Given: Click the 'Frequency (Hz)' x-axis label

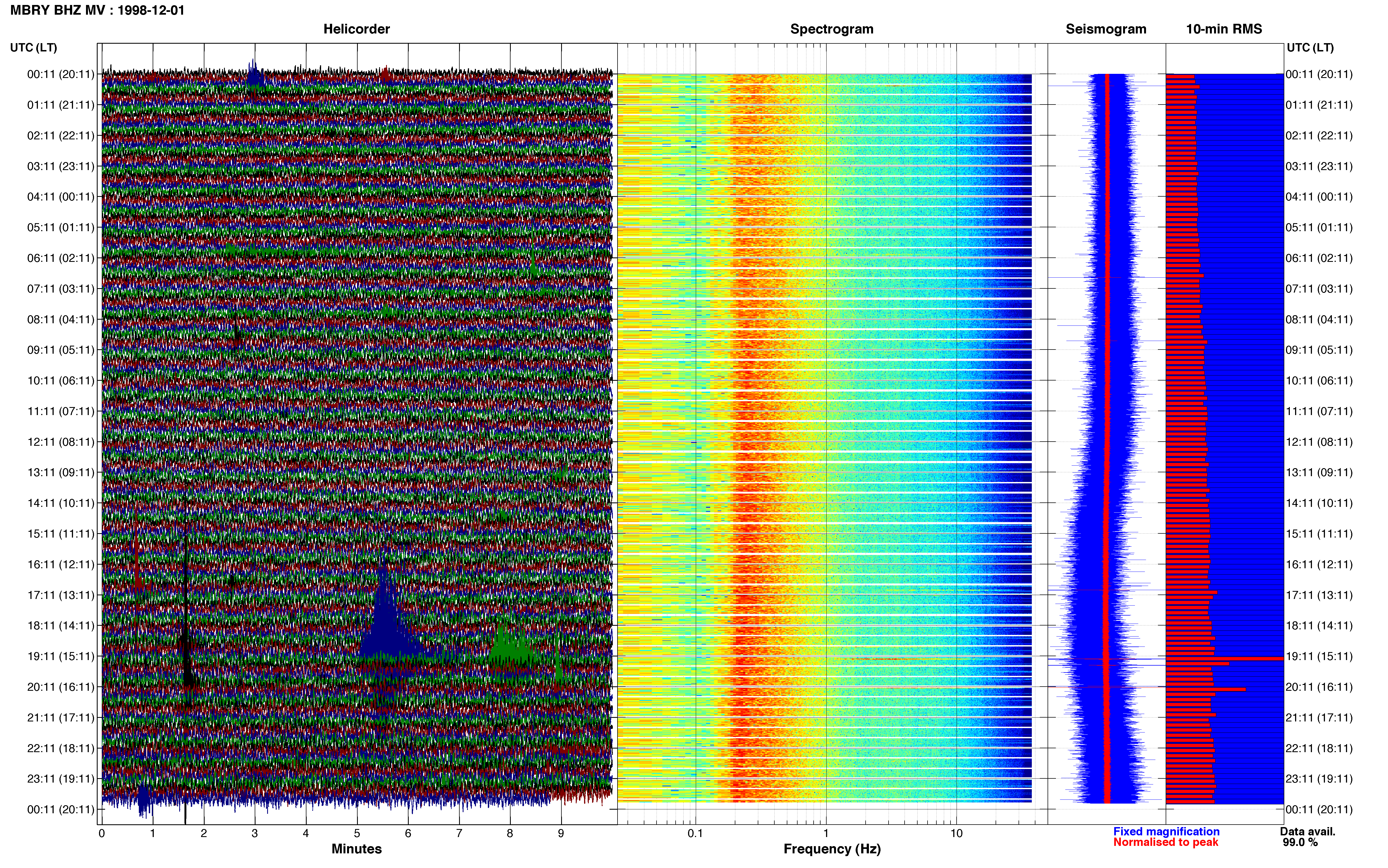Looking at the screenshot, I should tap(832, 849).
